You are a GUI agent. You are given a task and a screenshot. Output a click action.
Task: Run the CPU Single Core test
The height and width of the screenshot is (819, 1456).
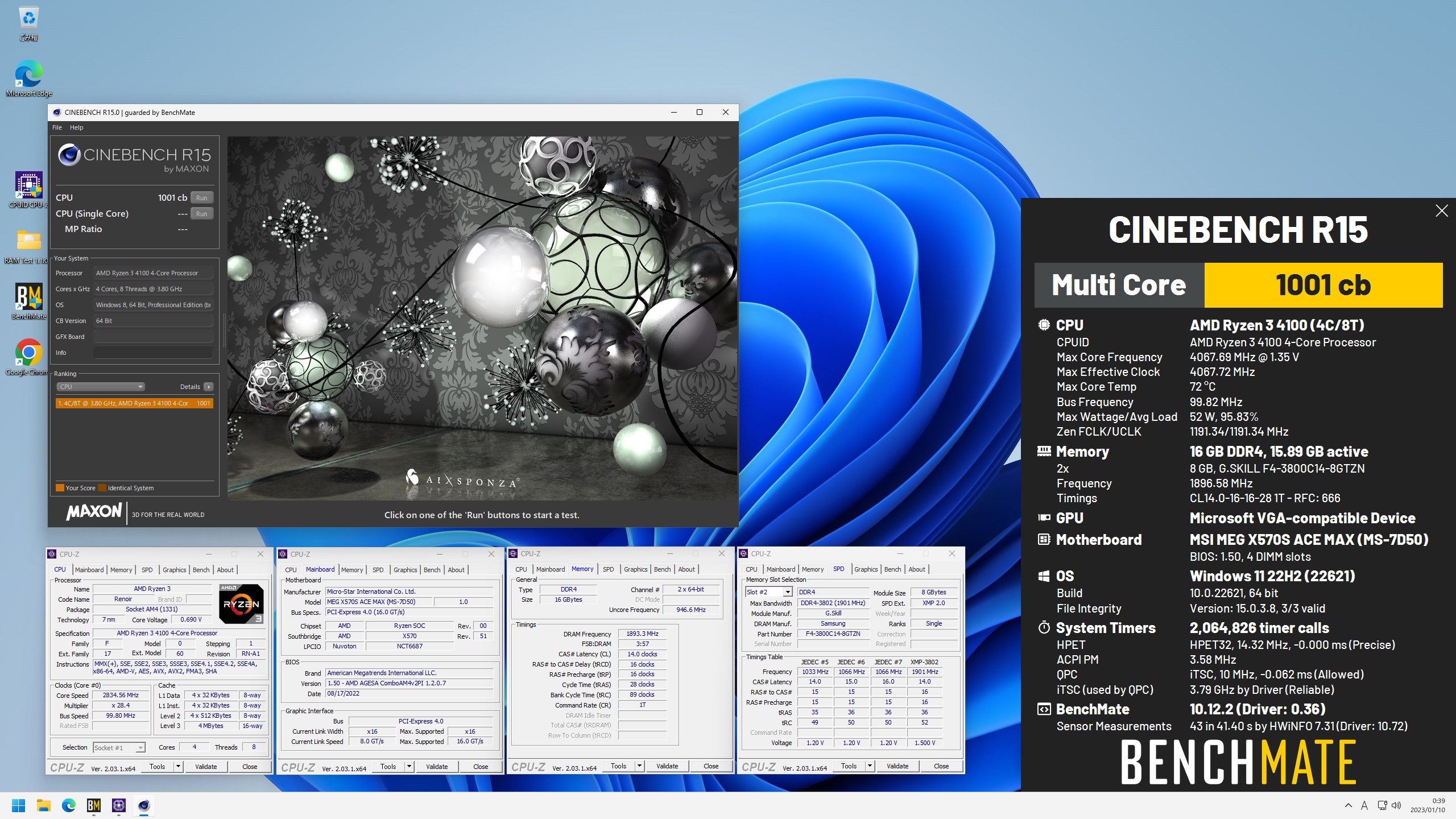202,214
